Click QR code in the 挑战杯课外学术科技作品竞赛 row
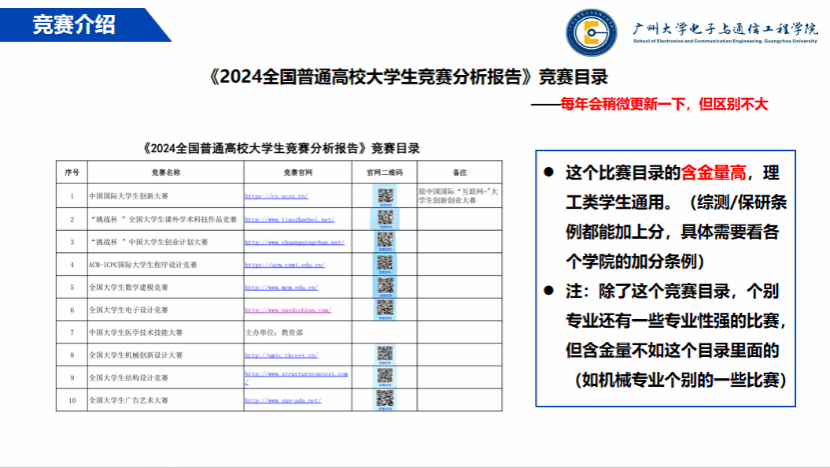This screenshot has width=830, height=468. pyautogui.click(x=385, y=219)
